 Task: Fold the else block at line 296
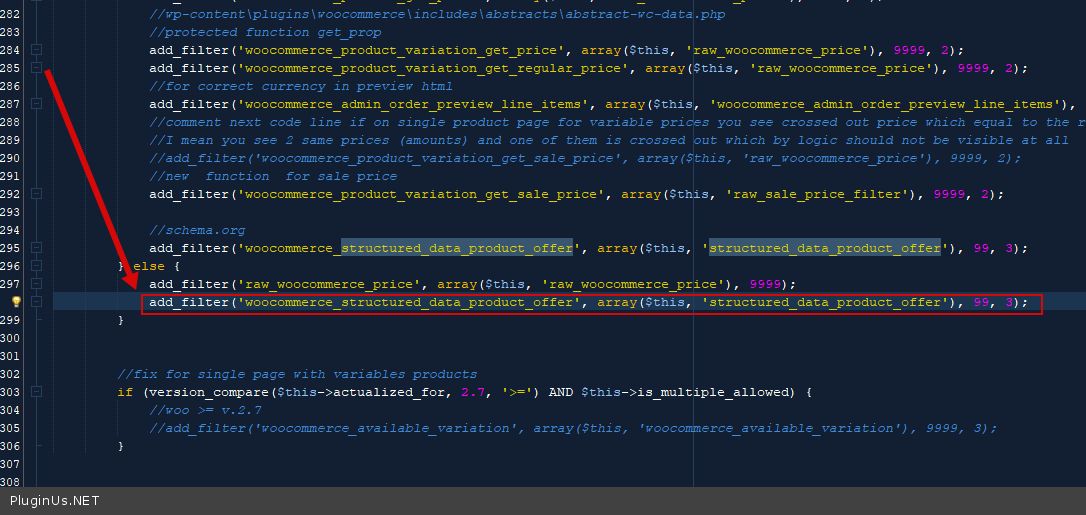(x=37, y=266)
